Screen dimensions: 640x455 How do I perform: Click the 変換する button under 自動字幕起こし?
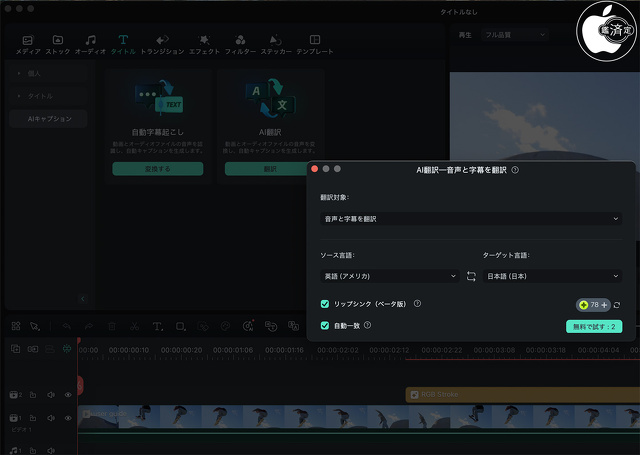(158, 169)
